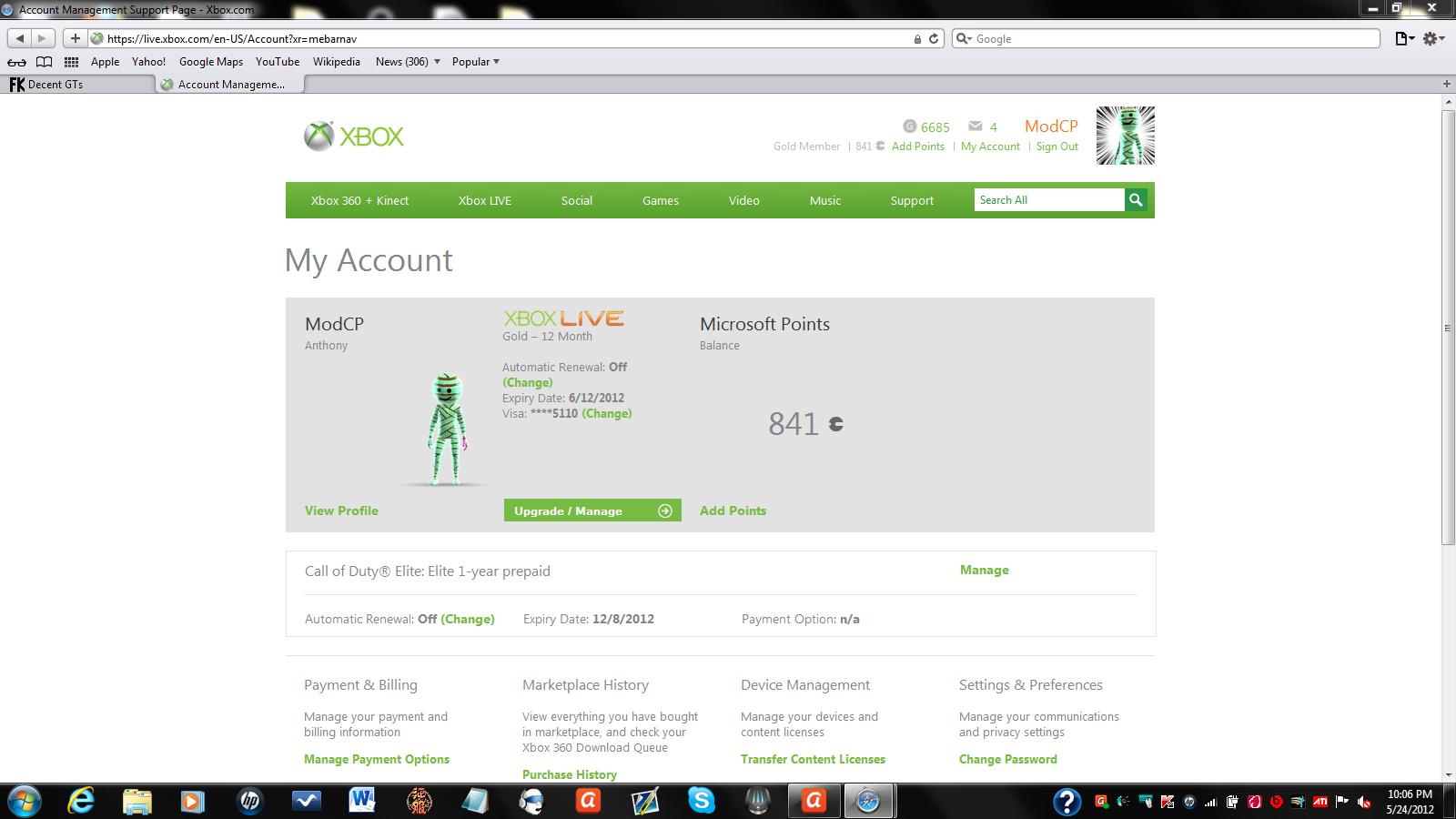Open Windows Explorer from the taskbar
The height and width of the screenshot is (819, 1456).
pyautogui.click(x=137, y=801)
